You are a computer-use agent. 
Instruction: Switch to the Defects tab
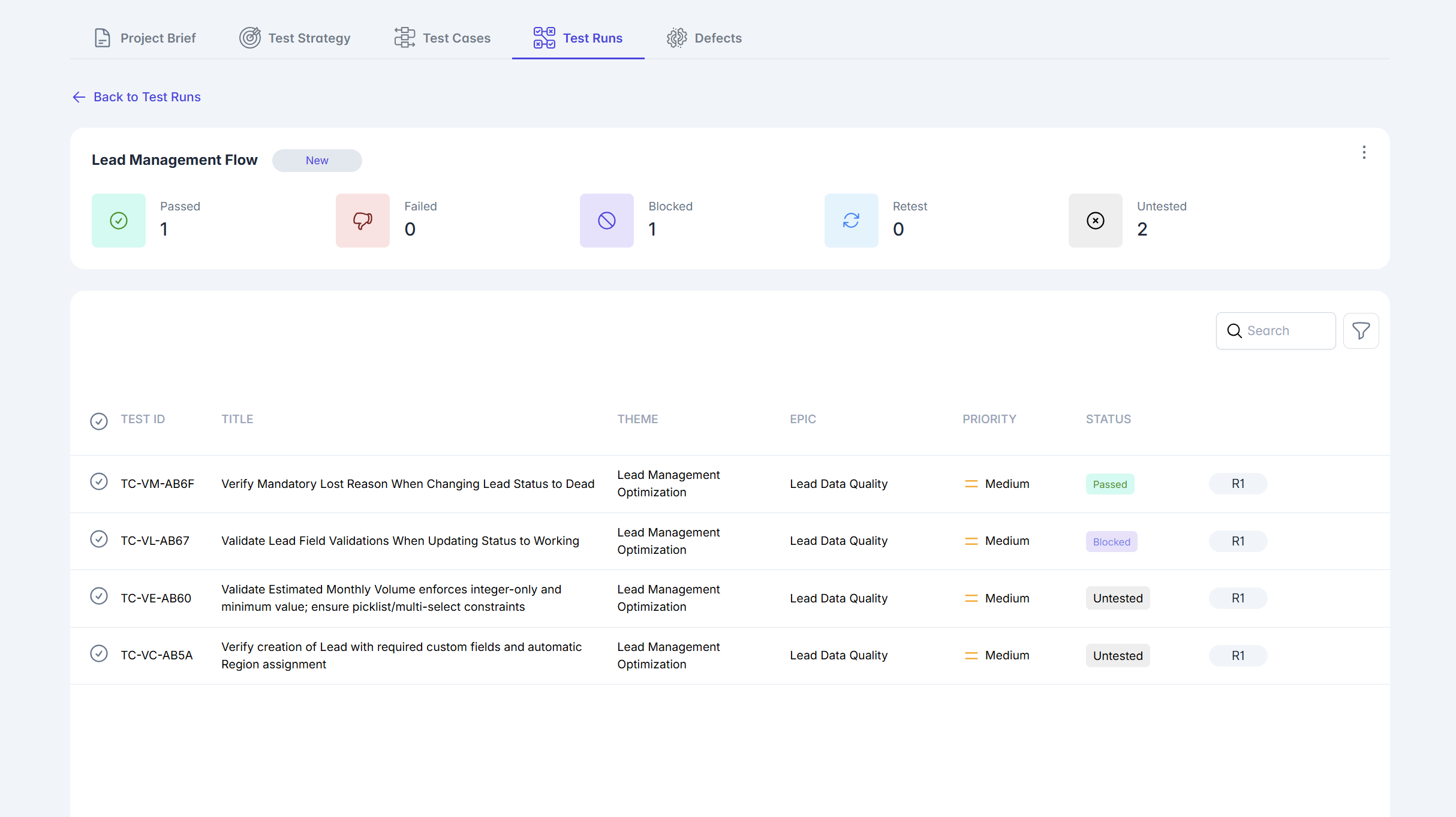click(x=705, y=38)
